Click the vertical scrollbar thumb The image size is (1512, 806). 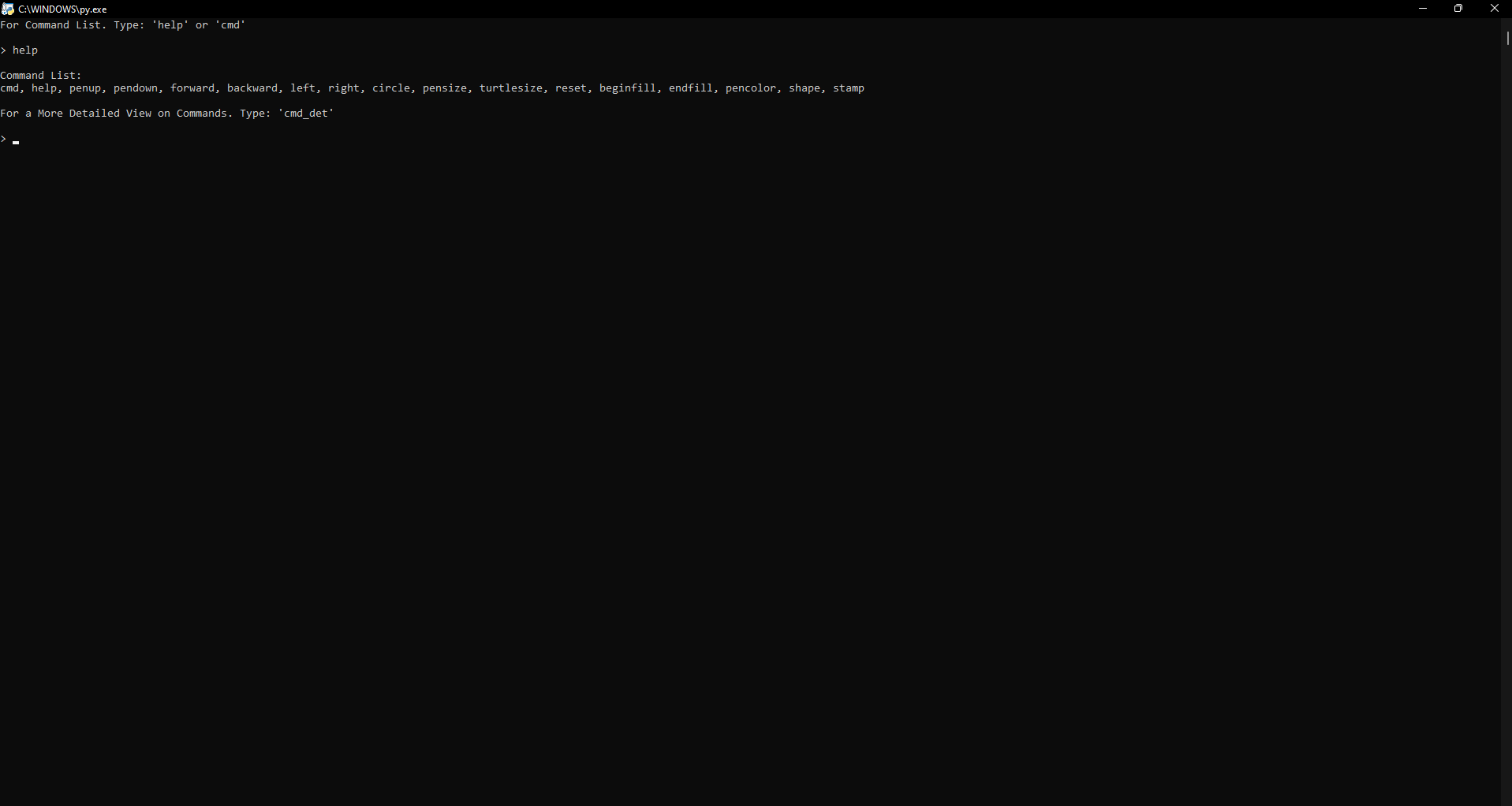coord(1506,38)
